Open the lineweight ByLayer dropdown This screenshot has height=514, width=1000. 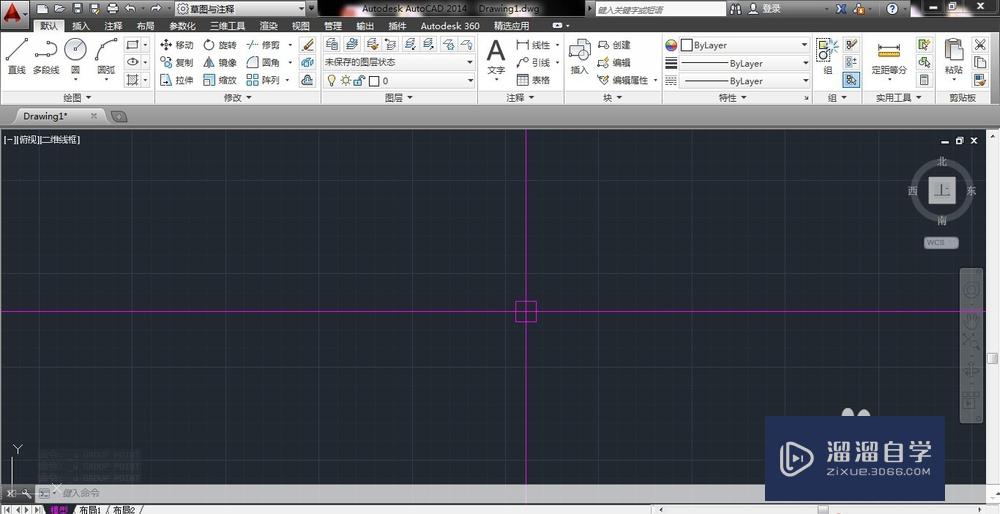pos(745,63)
